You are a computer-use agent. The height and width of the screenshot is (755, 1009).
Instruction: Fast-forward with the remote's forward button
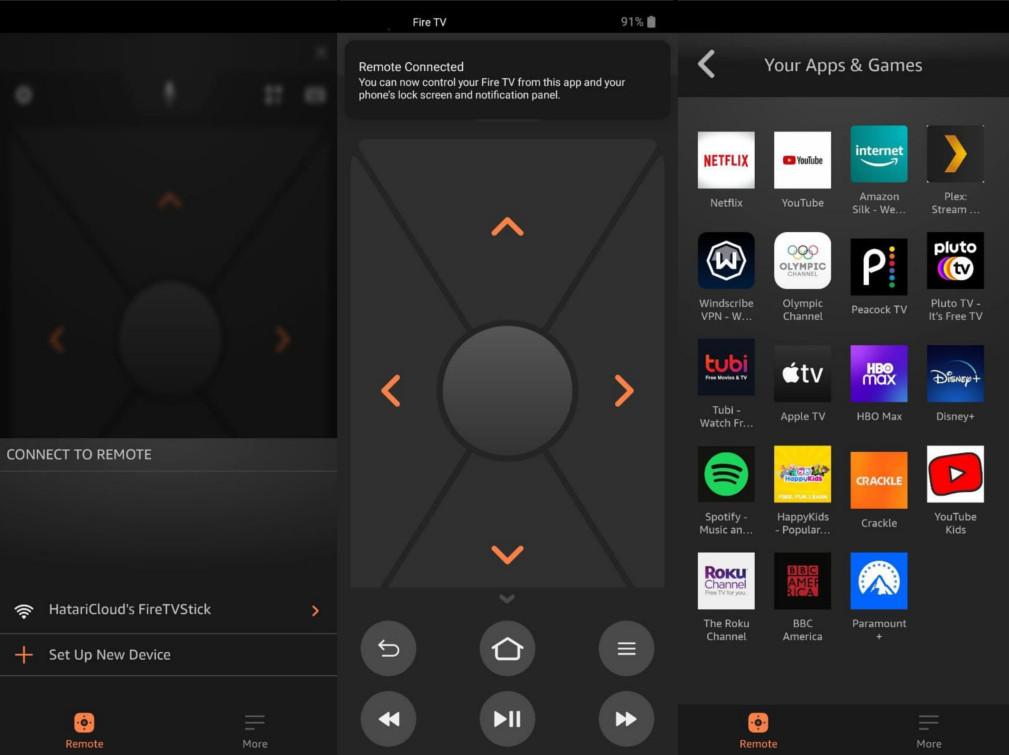tap(626, 719)
